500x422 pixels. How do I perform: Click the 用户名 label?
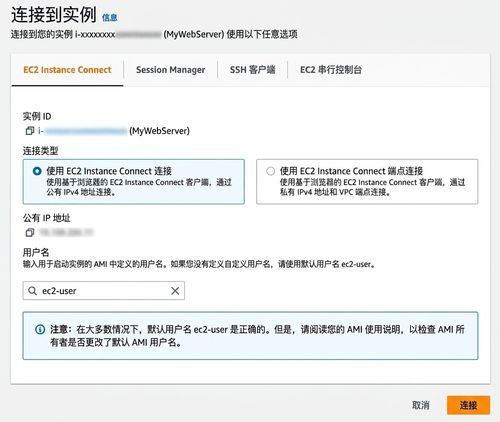click(x=36, y=252)
